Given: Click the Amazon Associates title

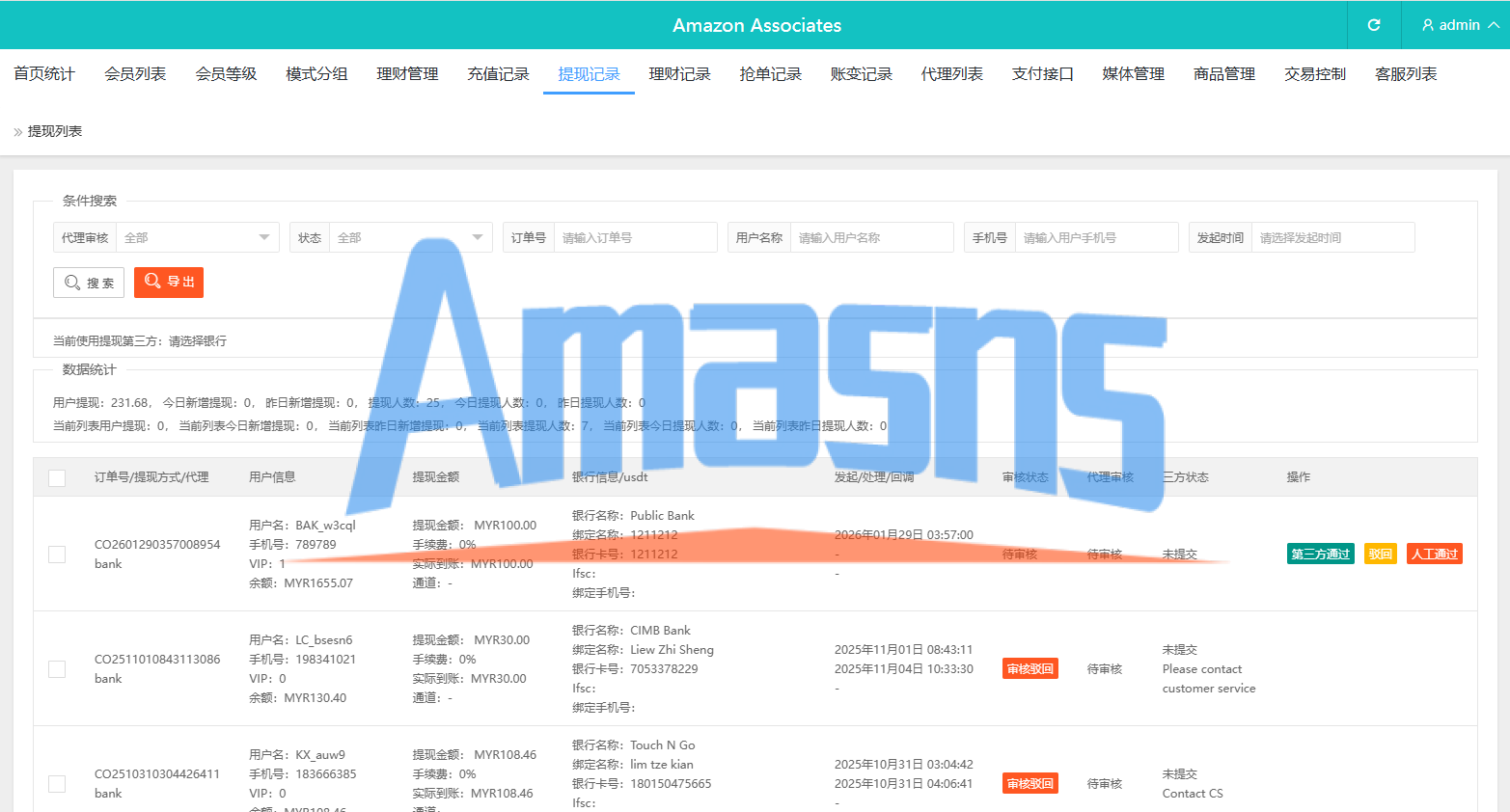Looking at the screenshot, I should 756,25.
